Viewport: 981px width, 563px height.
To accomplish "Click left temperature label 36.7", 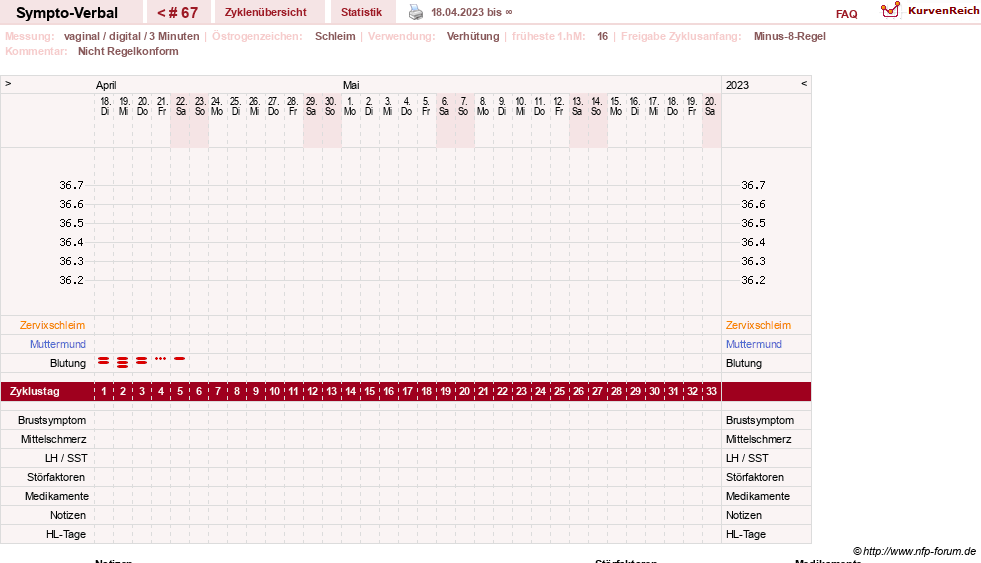I will (x=71, y=185).
